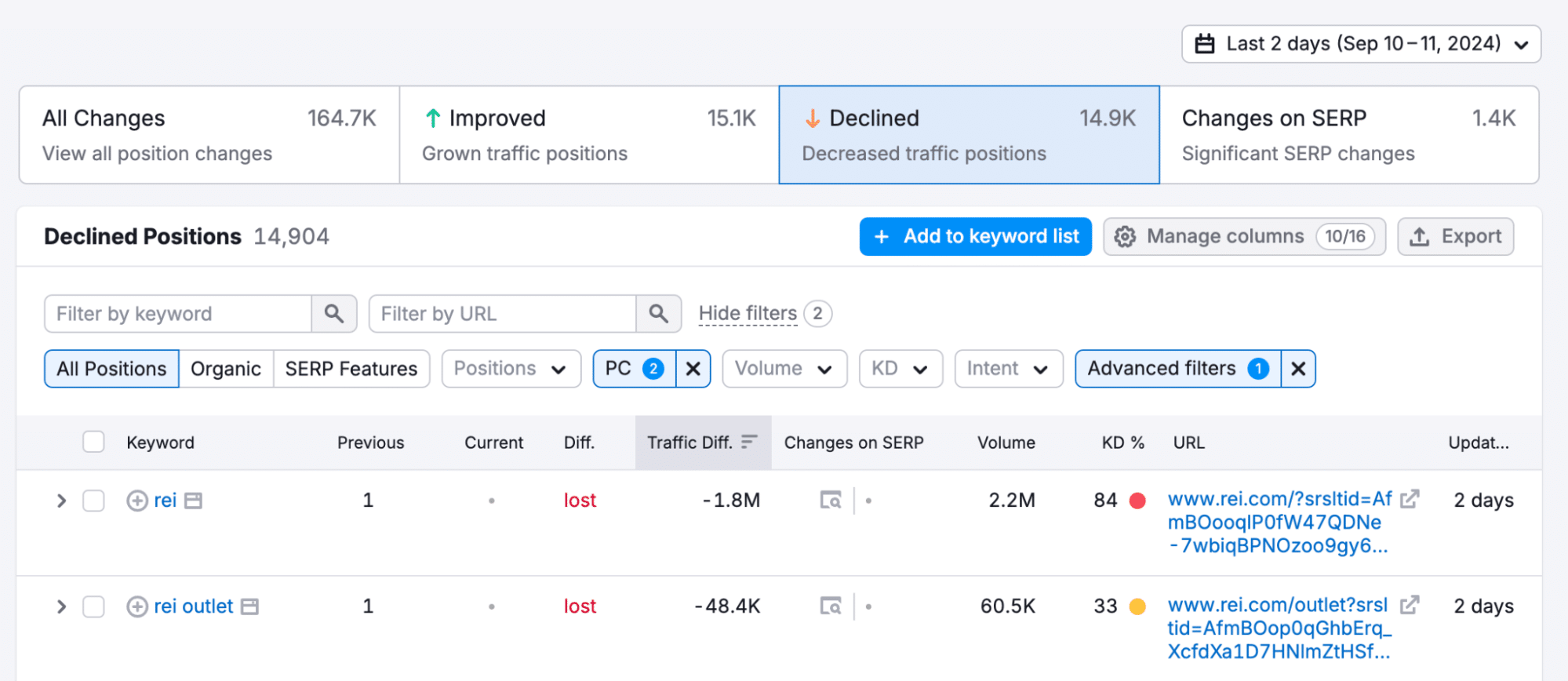Sort by Traffic Diff. sort icon
Viewport: 1568px width, 681px height.
tap(749, 442)
